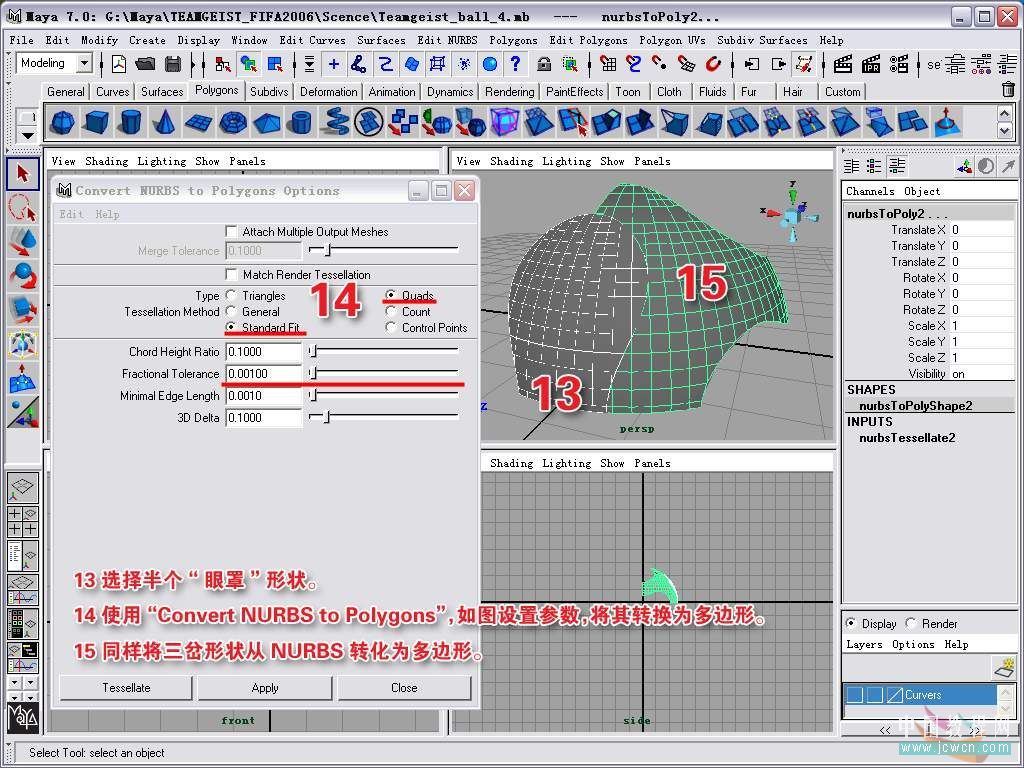Image resolution: width=1024 pixels, height=768 pixels.
Task: Click the create new layer icon
Action: [x=1004, y=667]
